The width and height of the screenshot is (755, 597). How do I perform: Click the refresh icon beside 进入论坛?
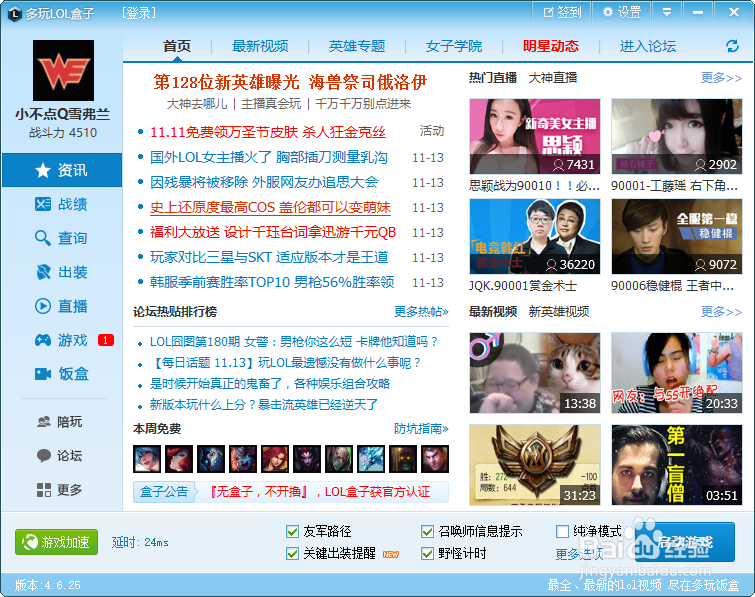point(732,46)
